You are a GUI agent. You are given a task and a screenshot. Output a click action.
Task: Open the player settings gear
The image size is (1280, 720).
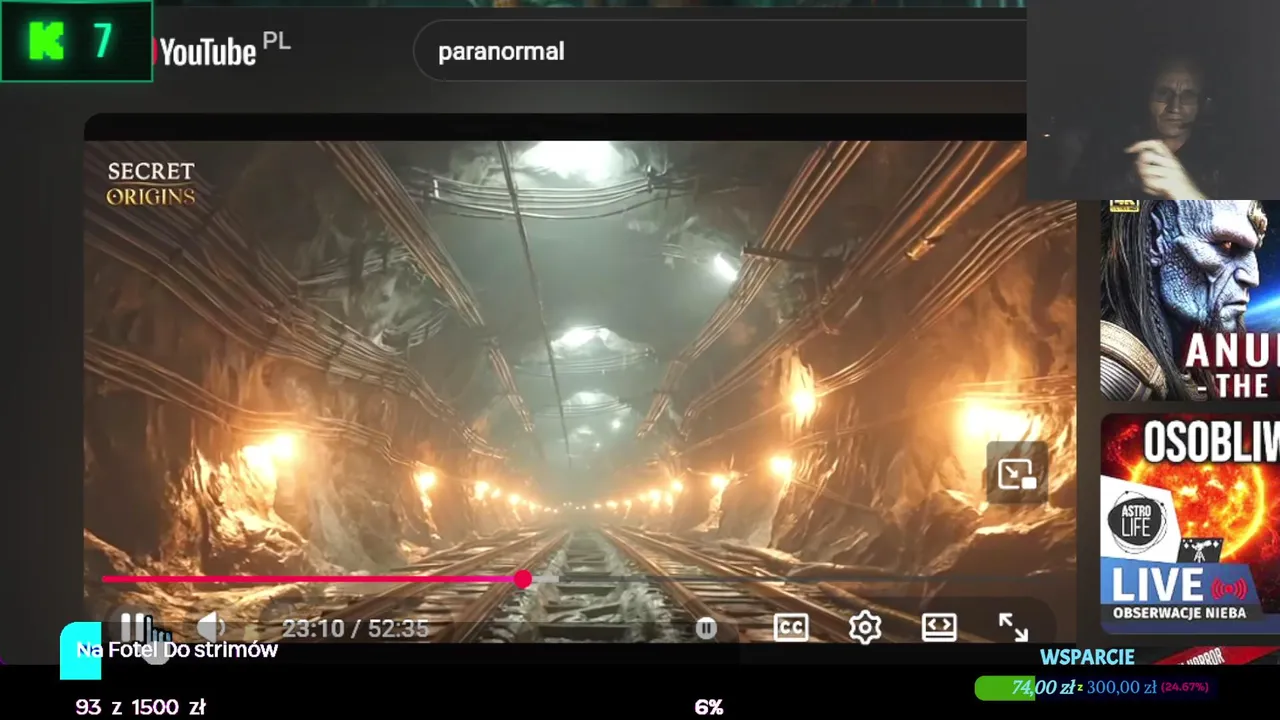click(865, 627)
